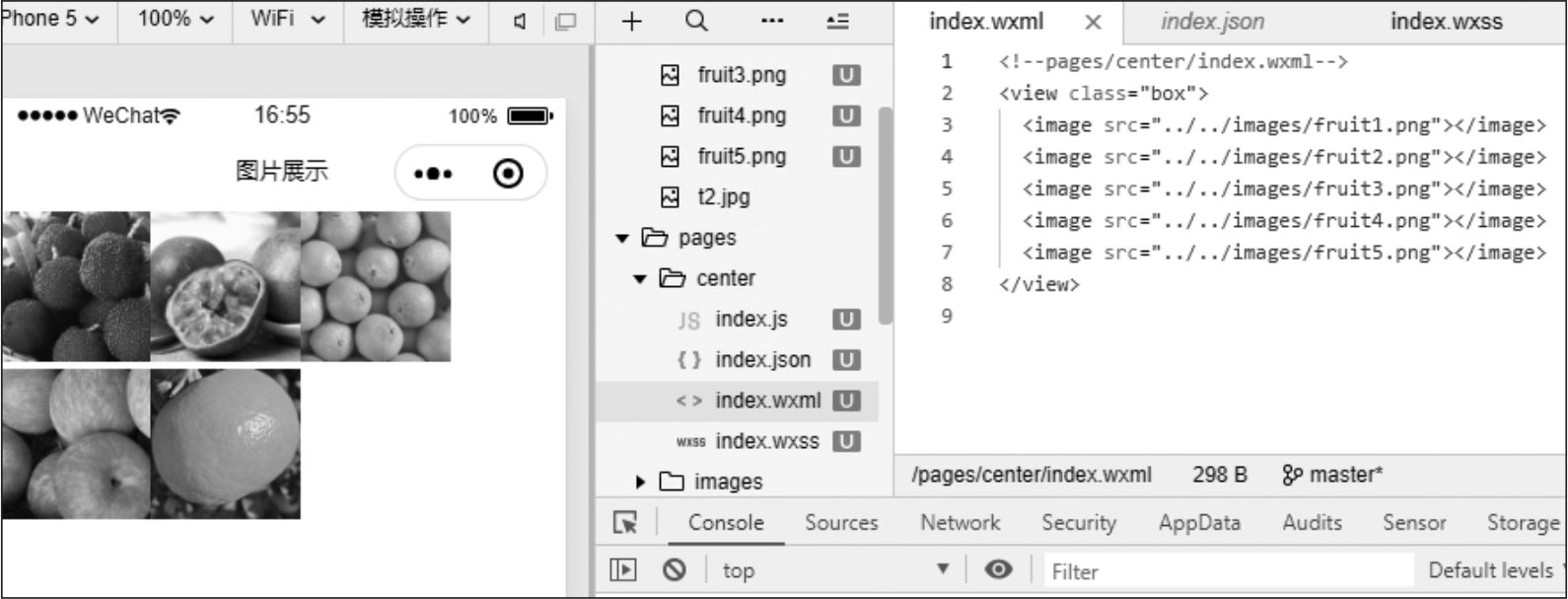Clear the console with the ban icon

[x=675, y=569]
